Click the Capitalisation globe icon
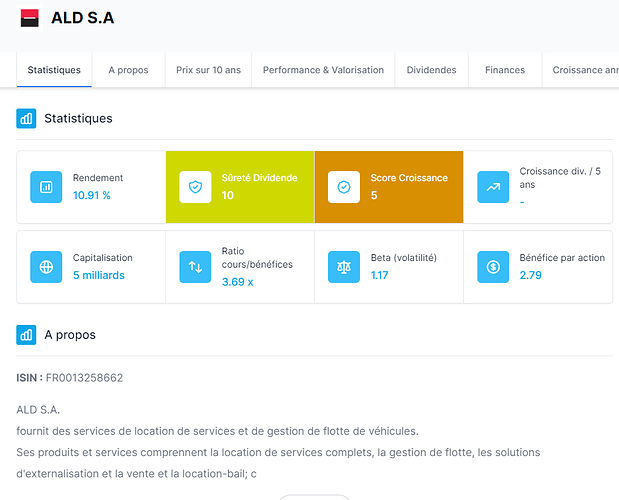 46,267
